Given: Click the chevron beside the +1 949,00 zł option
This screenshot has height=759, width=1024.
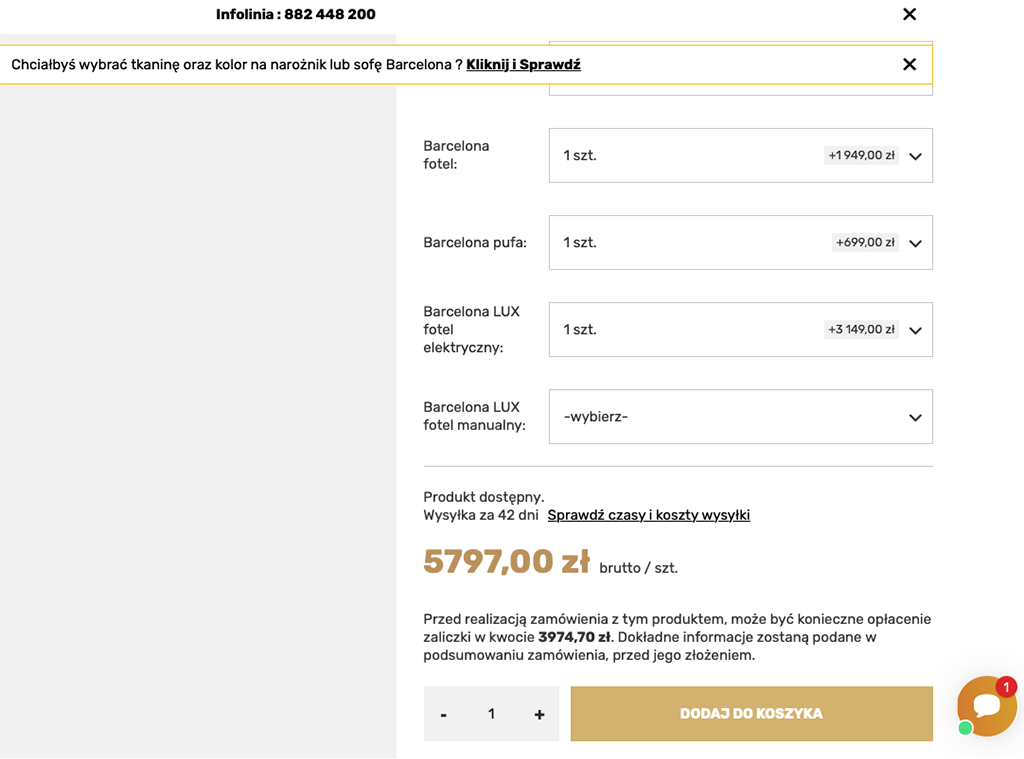Looking at the screenshot, I should [914, 156].
